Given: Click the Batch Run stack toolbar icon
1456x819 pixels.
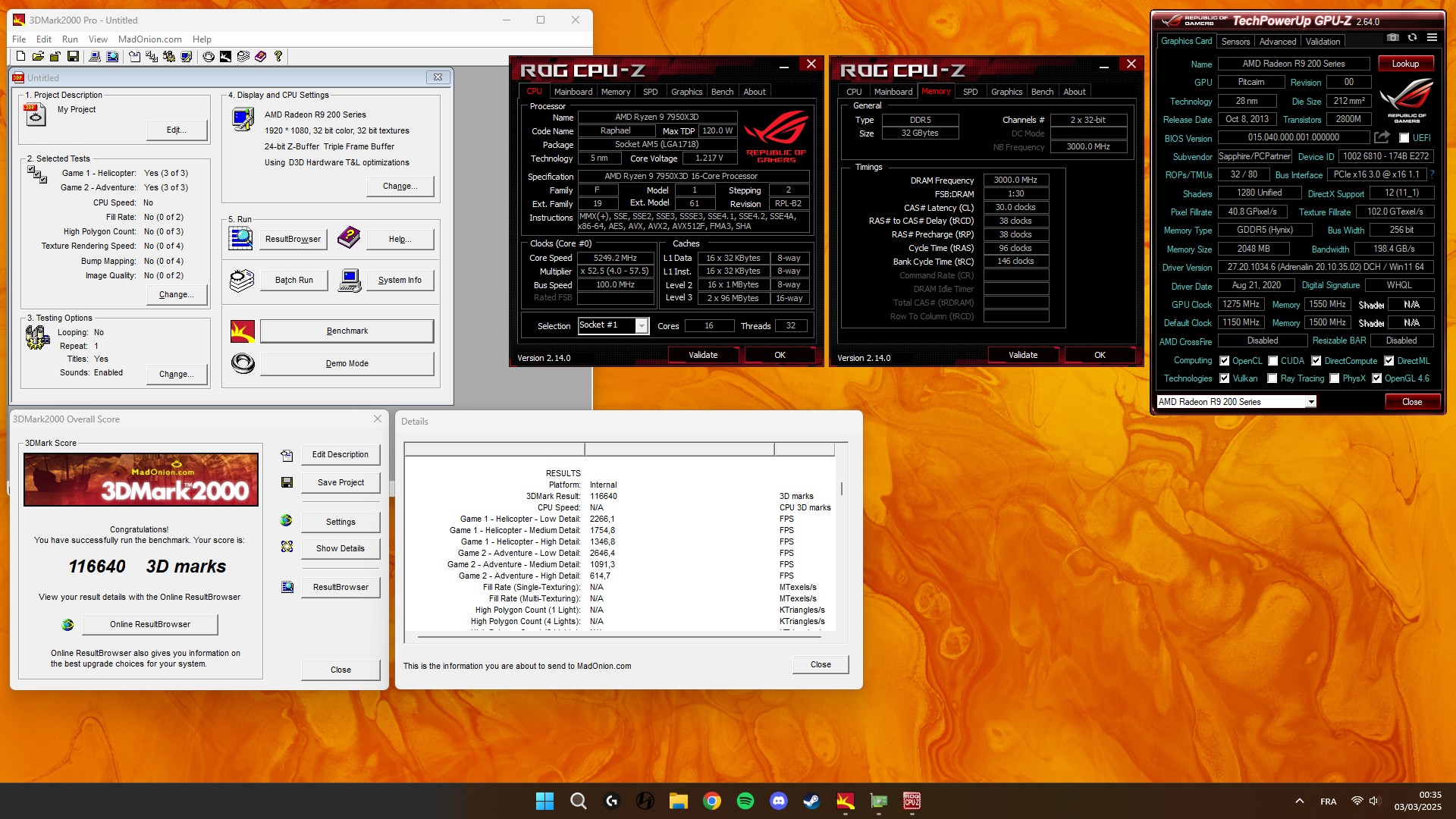Looking at the screenshot, I should pyautogui.click(x=243, y=56).
